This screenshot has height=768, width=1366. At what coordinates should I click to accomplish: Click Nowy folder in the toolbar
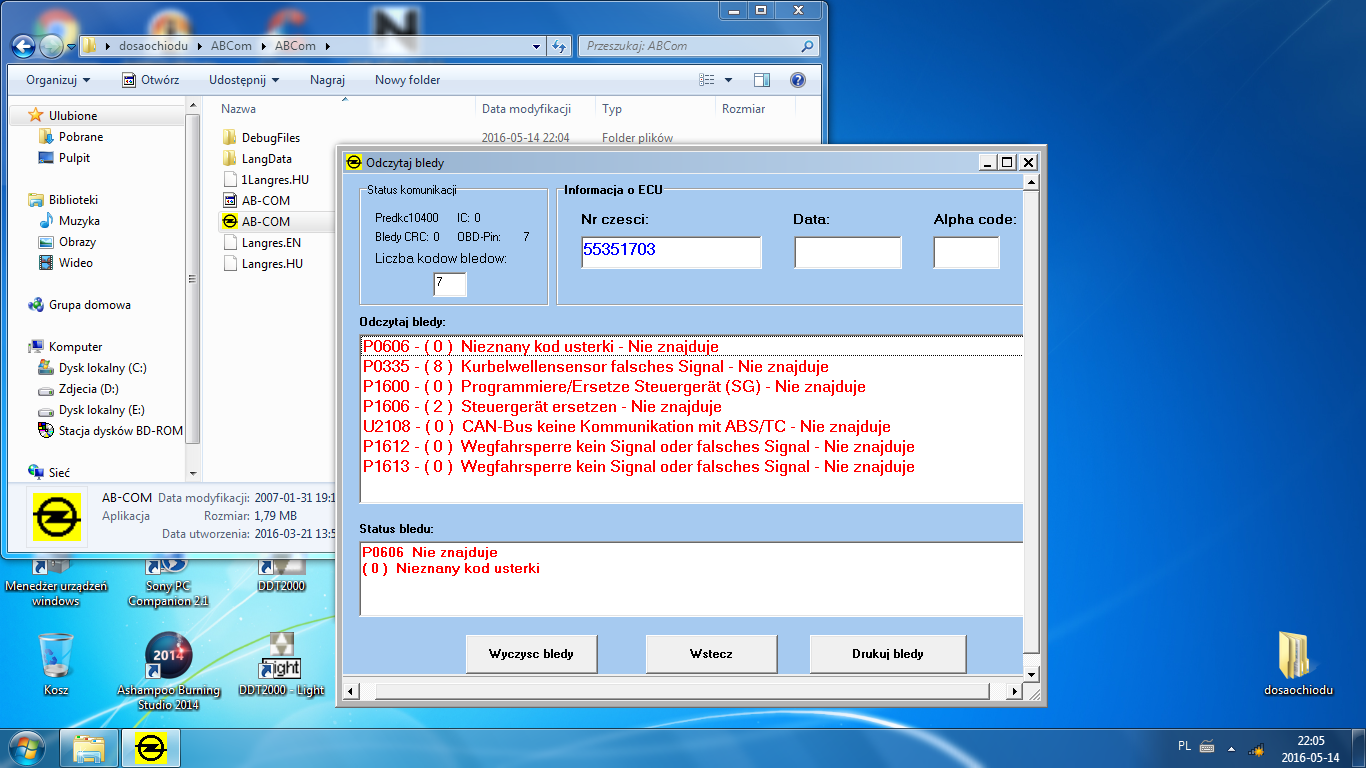pos(407,80)
